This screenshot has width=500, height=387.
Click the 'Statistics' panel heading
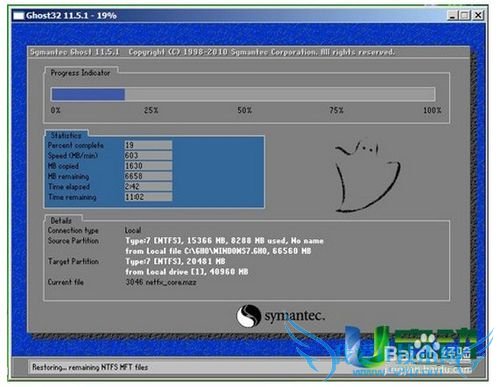click(x=66, y=135)
